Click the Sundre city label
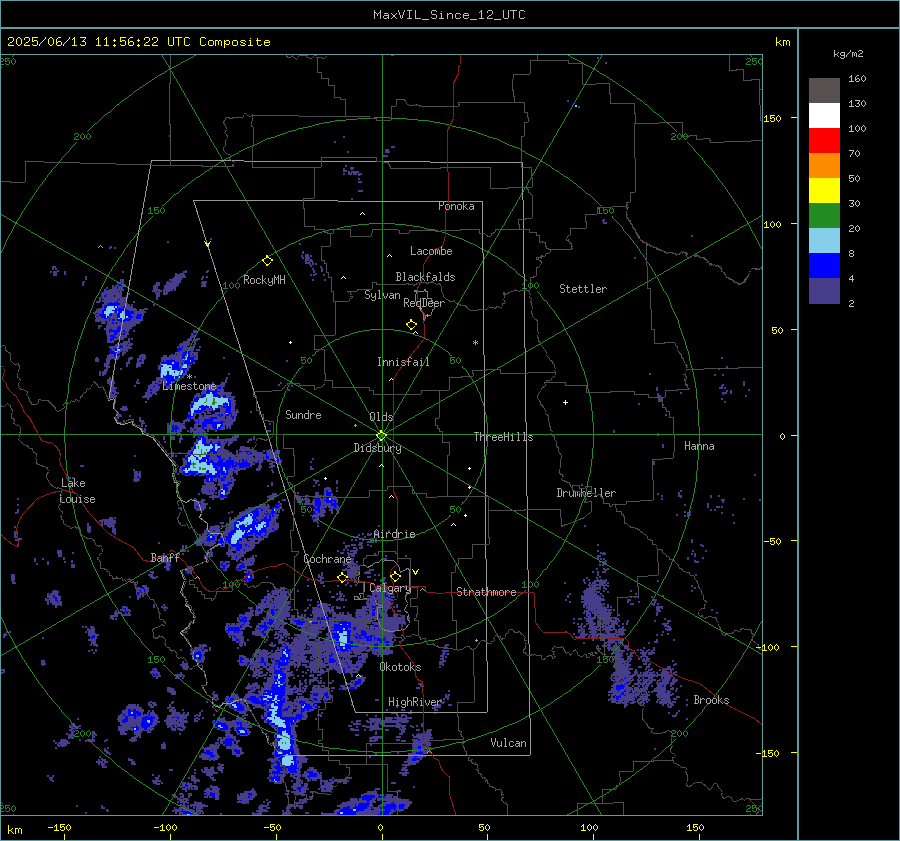 (303, 414)
